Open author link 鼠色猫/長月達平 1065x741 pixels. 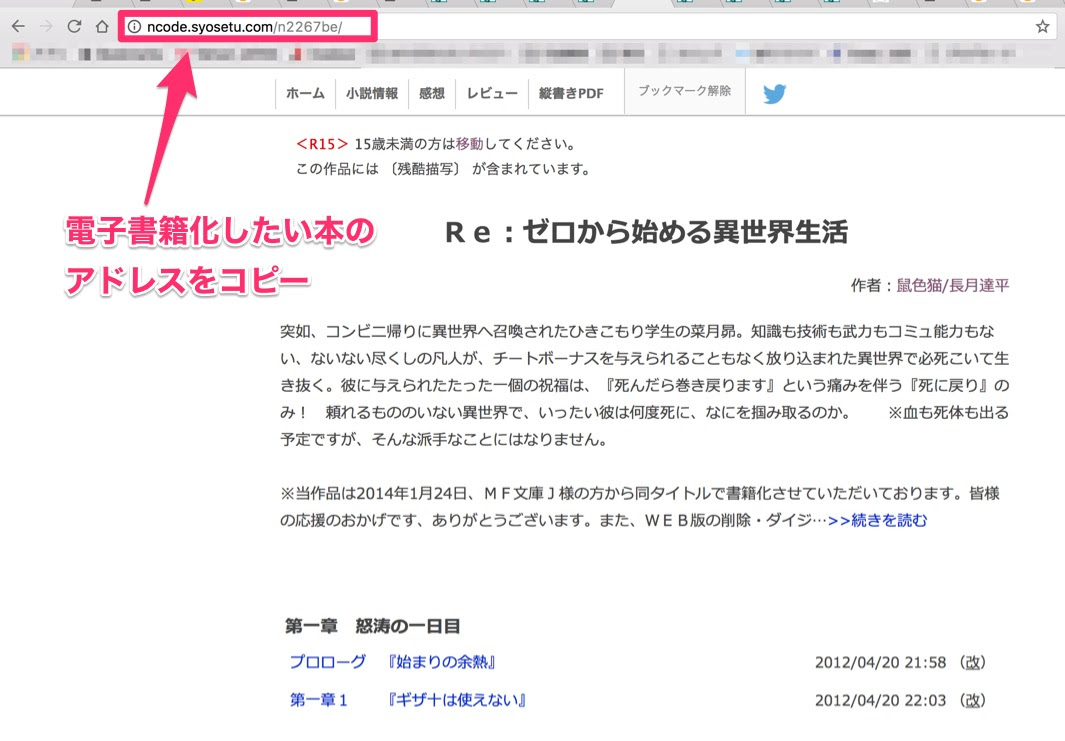click(x=953, y=285)
